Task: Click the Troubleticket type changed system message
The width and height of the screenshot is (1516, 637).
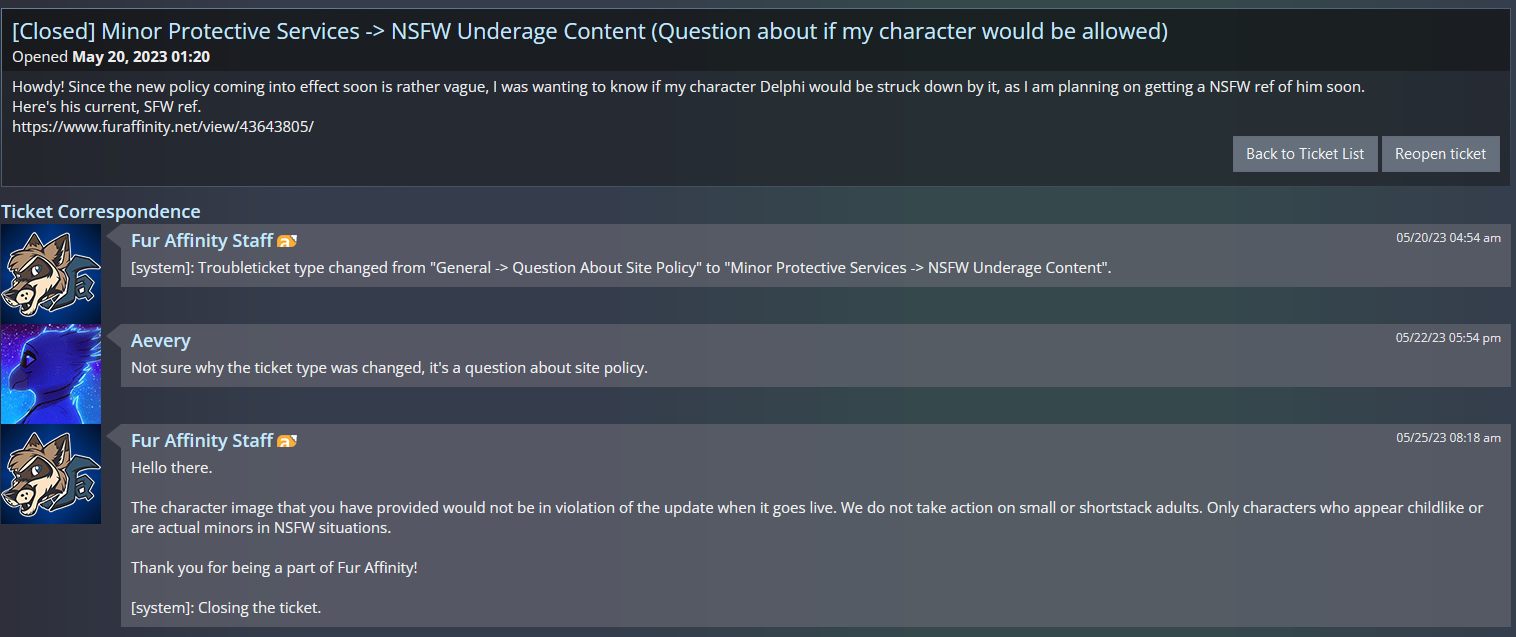Action: click(621, 268)
